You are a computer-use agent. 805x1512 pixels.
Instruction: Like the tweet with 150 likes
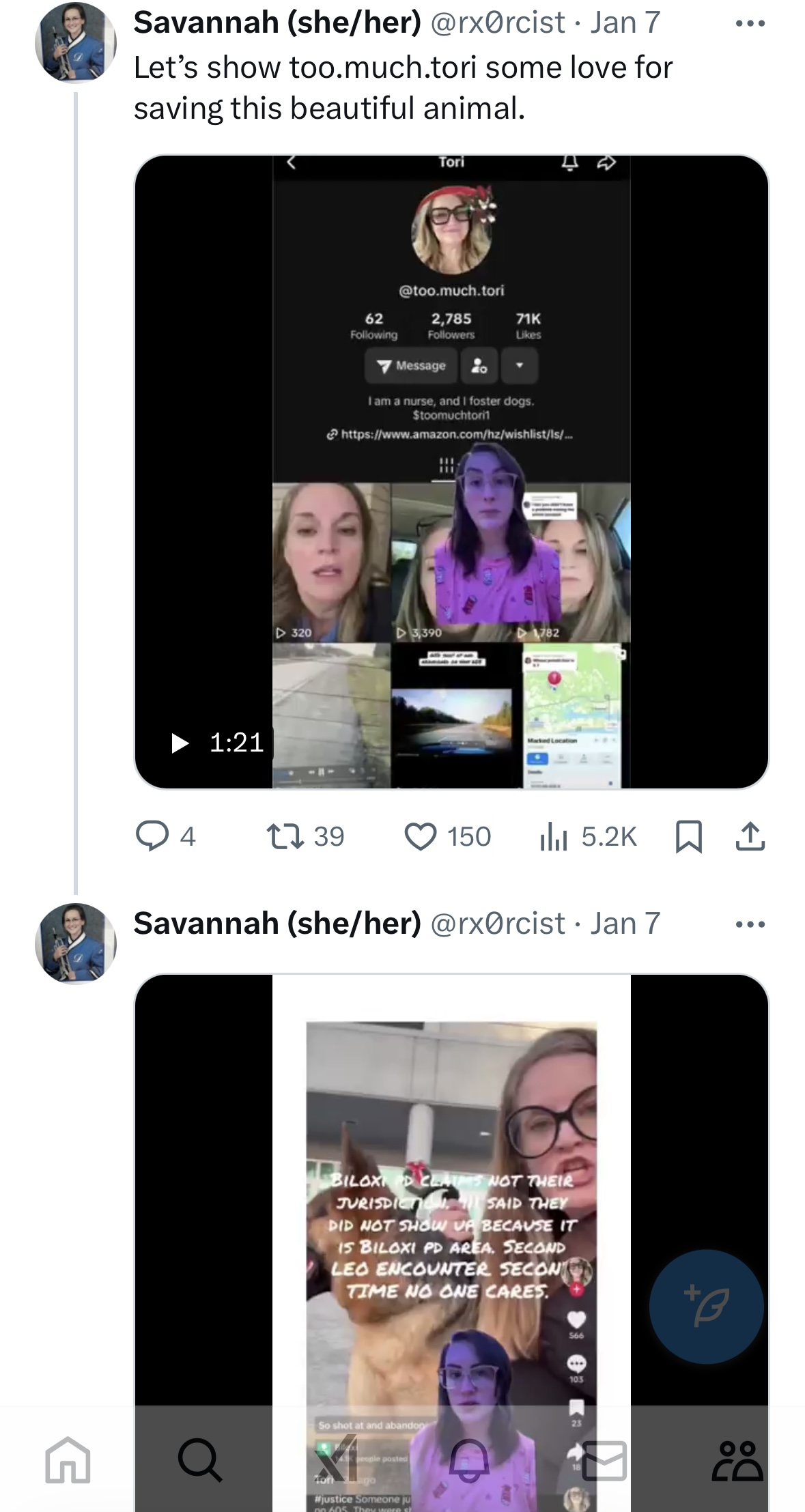point(421,836)
